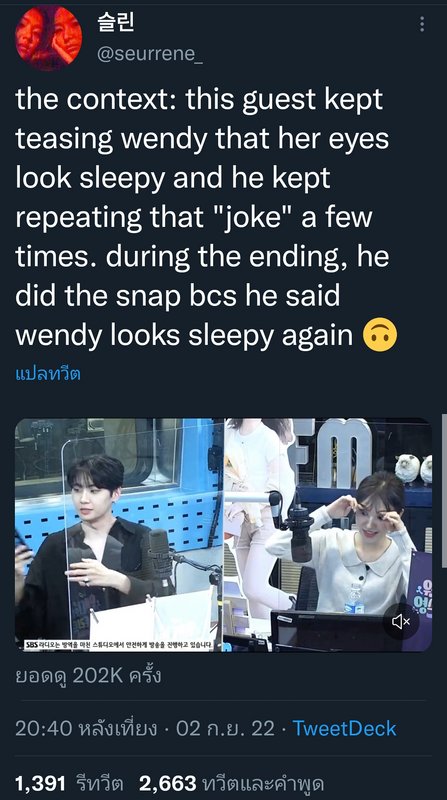Play the video frame with man in black
This screenshot has height=800, width=447.
click(119, 535)
